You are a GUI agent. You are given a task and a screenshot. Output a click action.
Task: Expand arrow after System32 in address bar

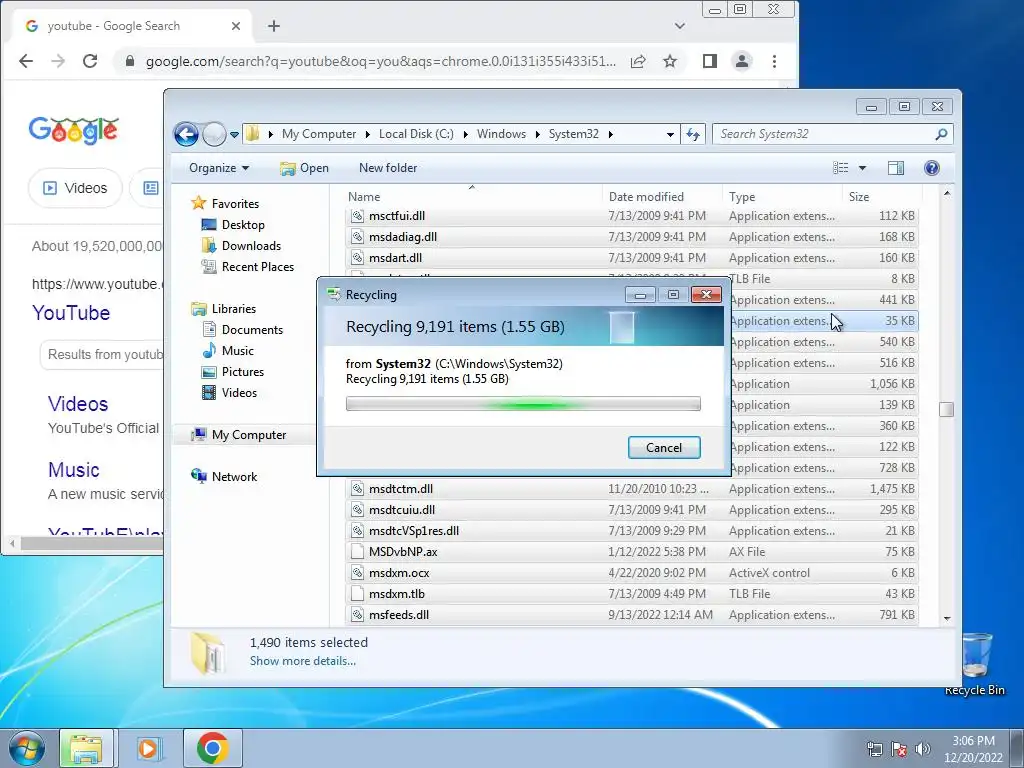[x=611, y=135]
